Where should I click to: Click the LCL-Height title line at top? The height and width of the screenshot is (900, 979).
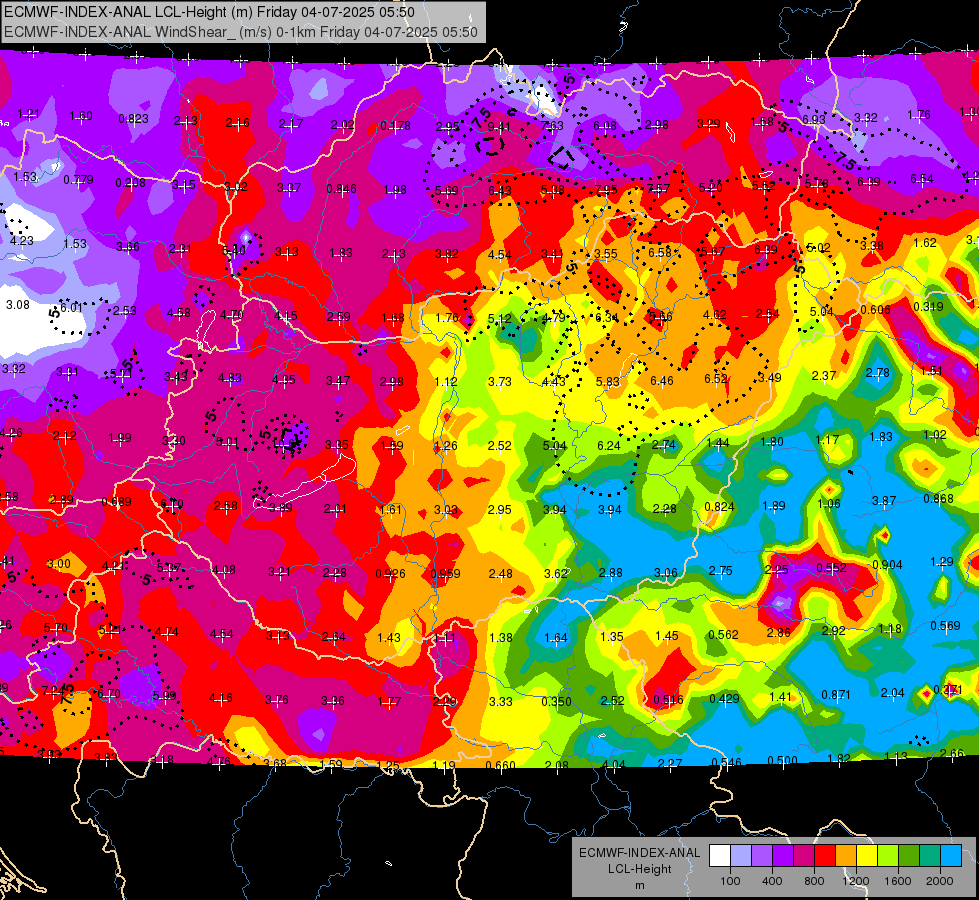point(209,12)
